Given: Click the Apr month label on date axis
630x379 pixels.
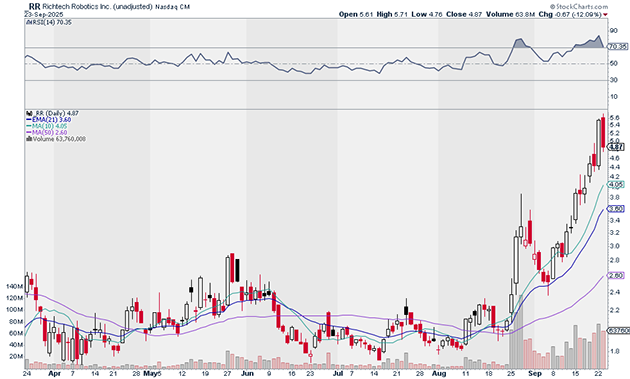Looking at the screenshot, I should pos(54,374).
